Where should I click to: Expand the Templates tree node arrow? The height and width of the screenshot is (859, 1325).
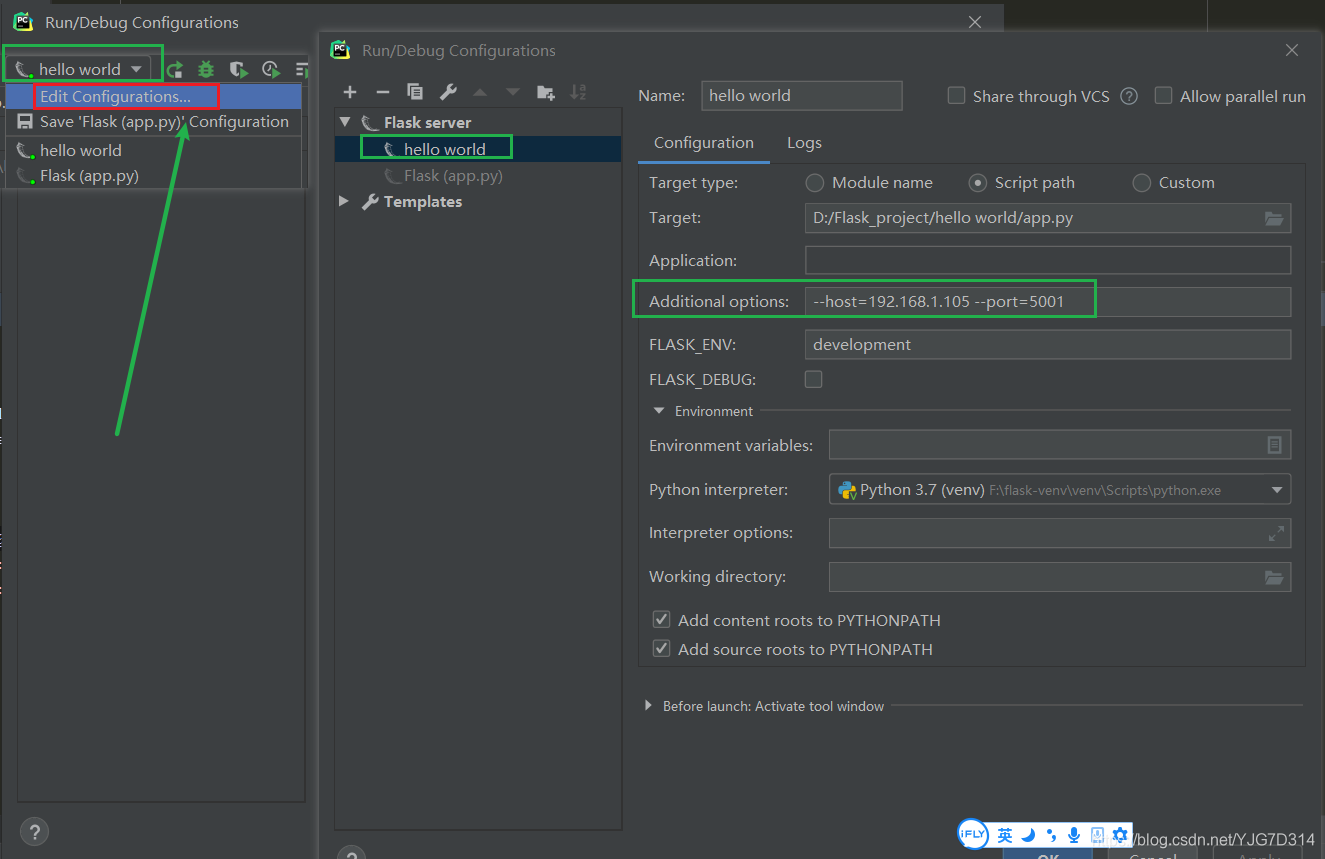tap(344, 201)
